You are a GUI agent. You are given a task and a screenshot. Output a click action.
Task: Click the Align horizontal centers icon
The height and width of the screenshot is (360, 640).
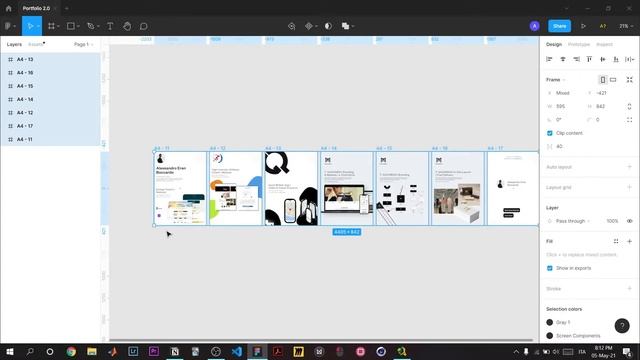(563, 59)
